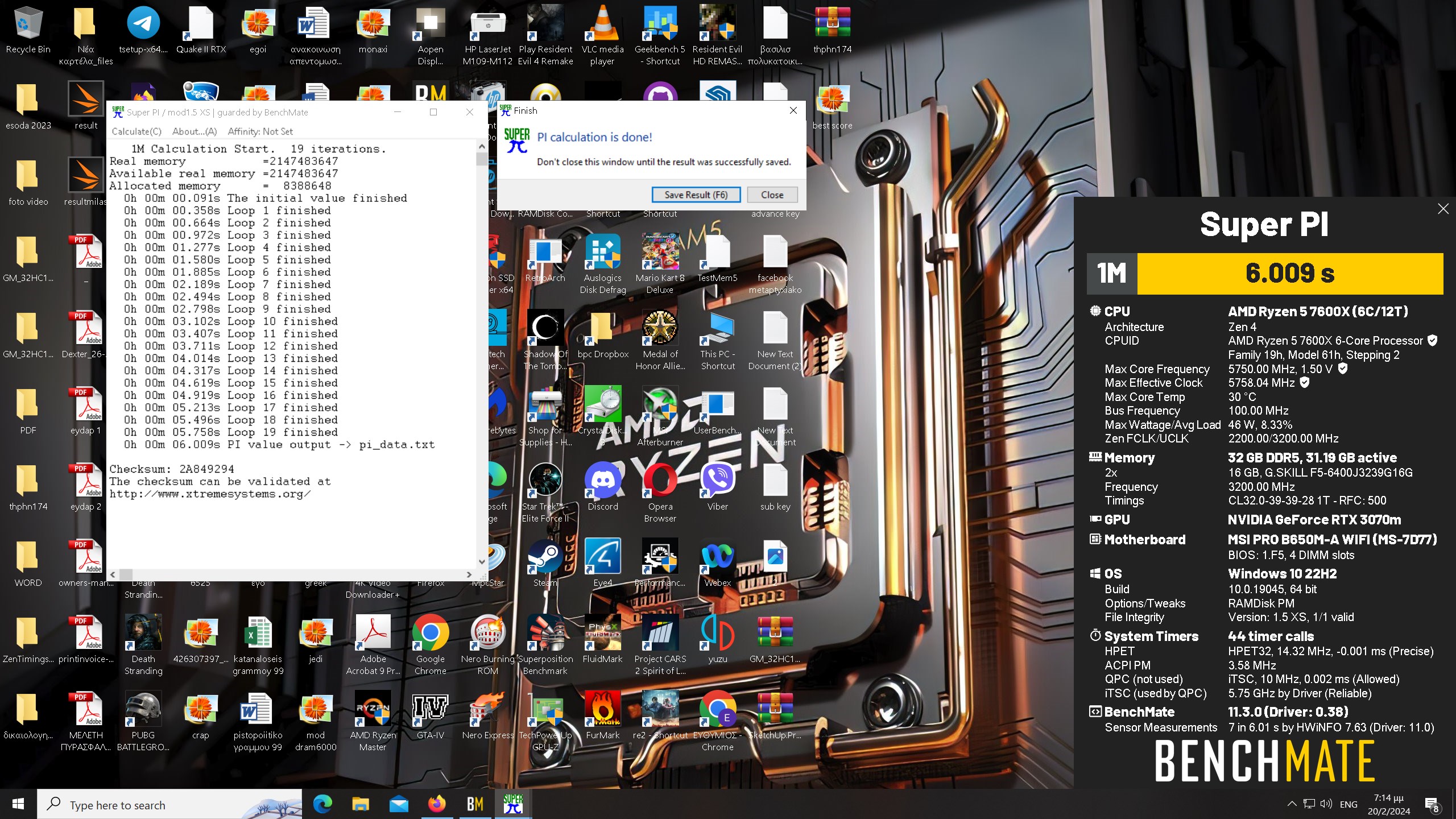
Task: Open About...(A) menu in Super PI
Action: click(x=195, y=131)
